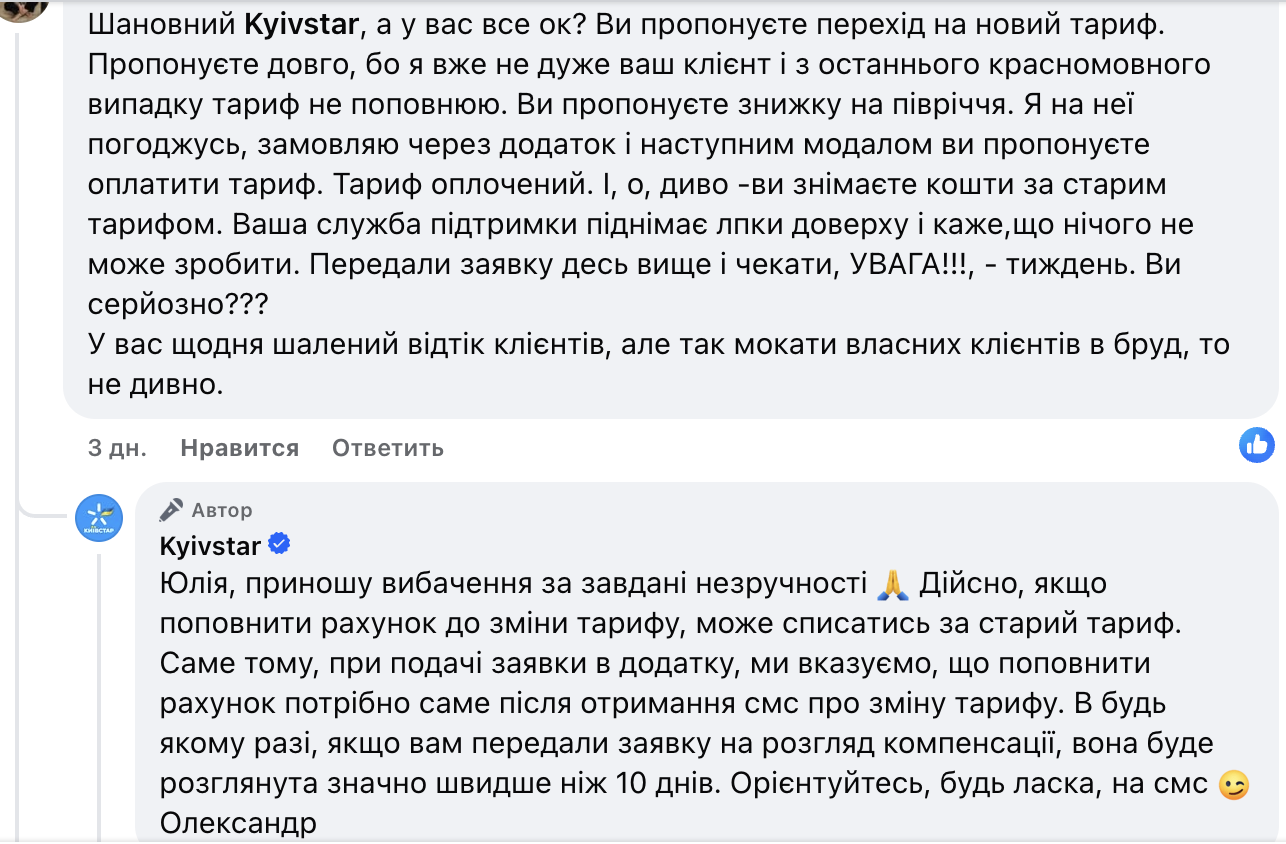Click the blue verified badge beside Kyivstar
Viewport: 1286px width, 844px height.
(x=281, y=545)
